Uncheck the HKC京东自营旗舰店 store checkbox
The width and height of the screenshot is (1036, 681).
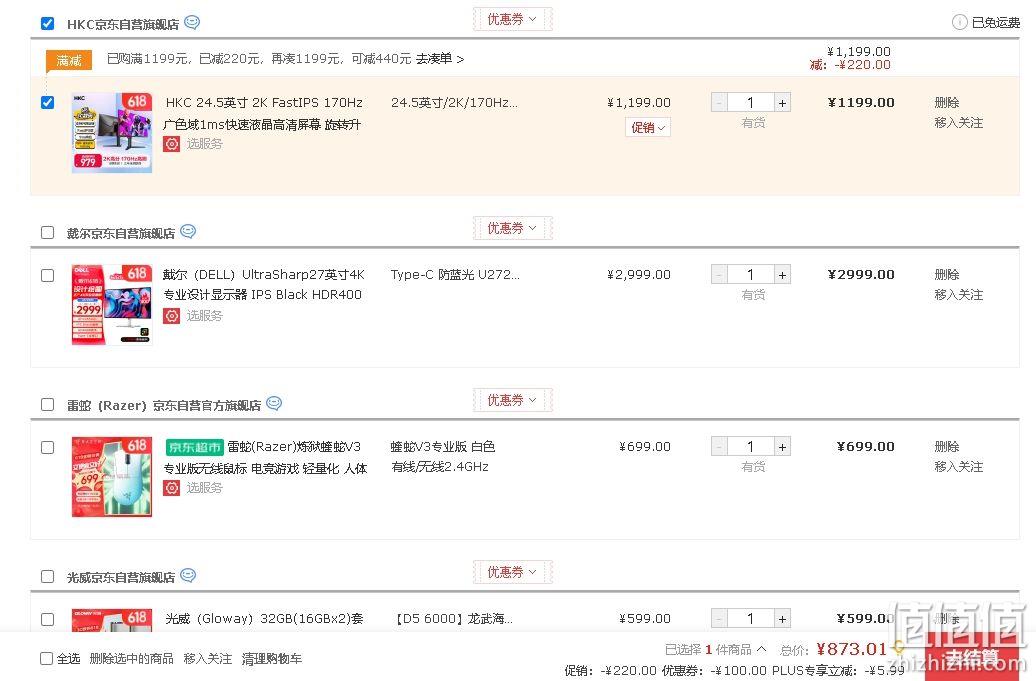coord(48,24)
